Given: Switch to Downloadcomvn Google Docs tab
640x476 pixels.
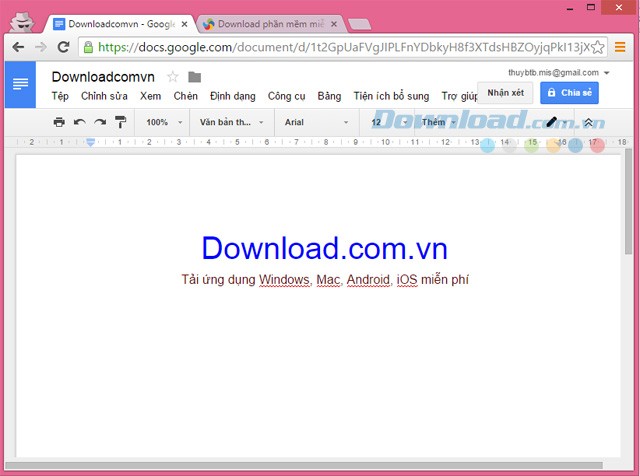Looking at the screenshot, I should pyautogui.click(x=120, y=24).
